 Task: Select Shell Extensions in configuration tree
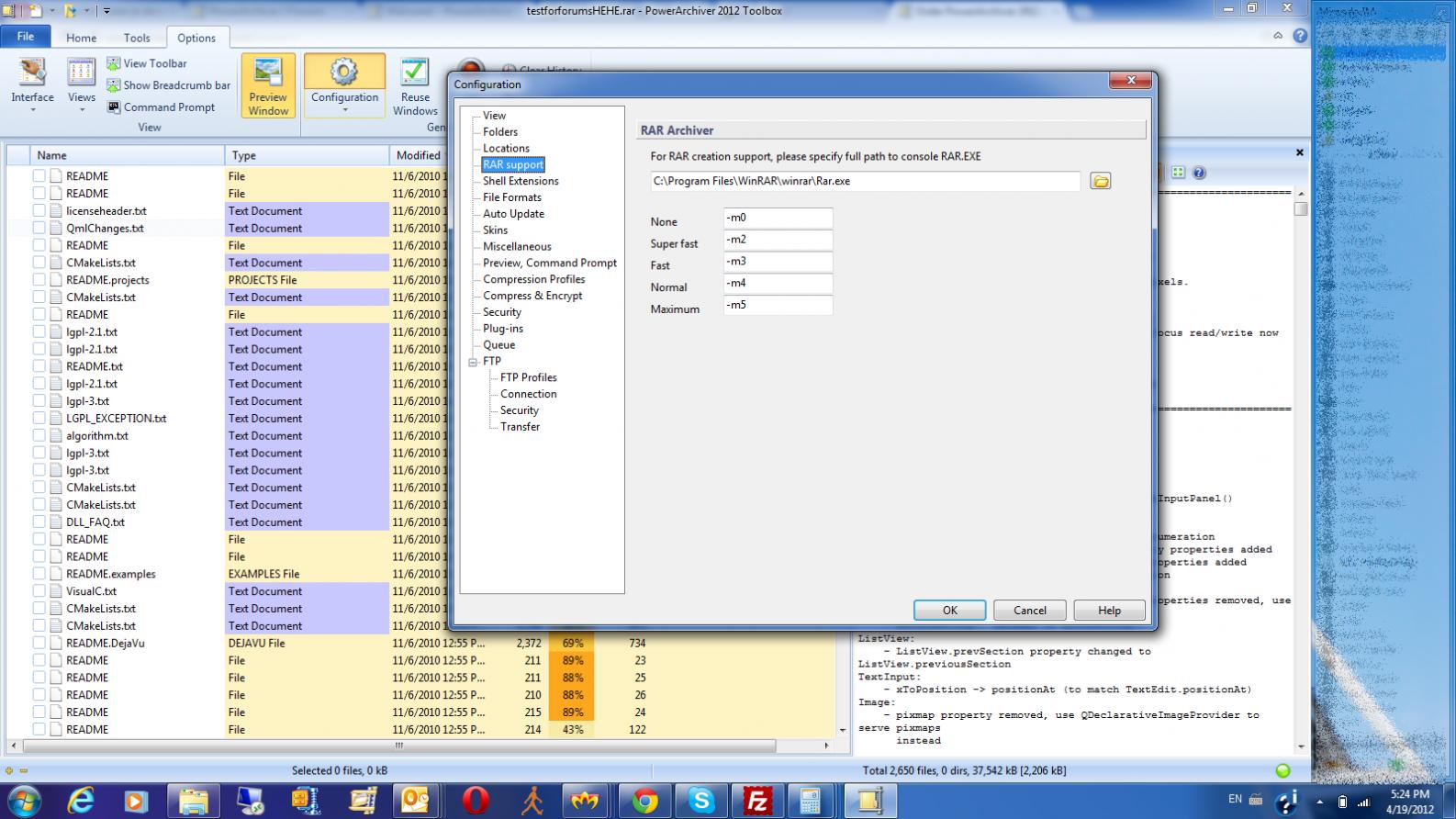tap(521, 181)
